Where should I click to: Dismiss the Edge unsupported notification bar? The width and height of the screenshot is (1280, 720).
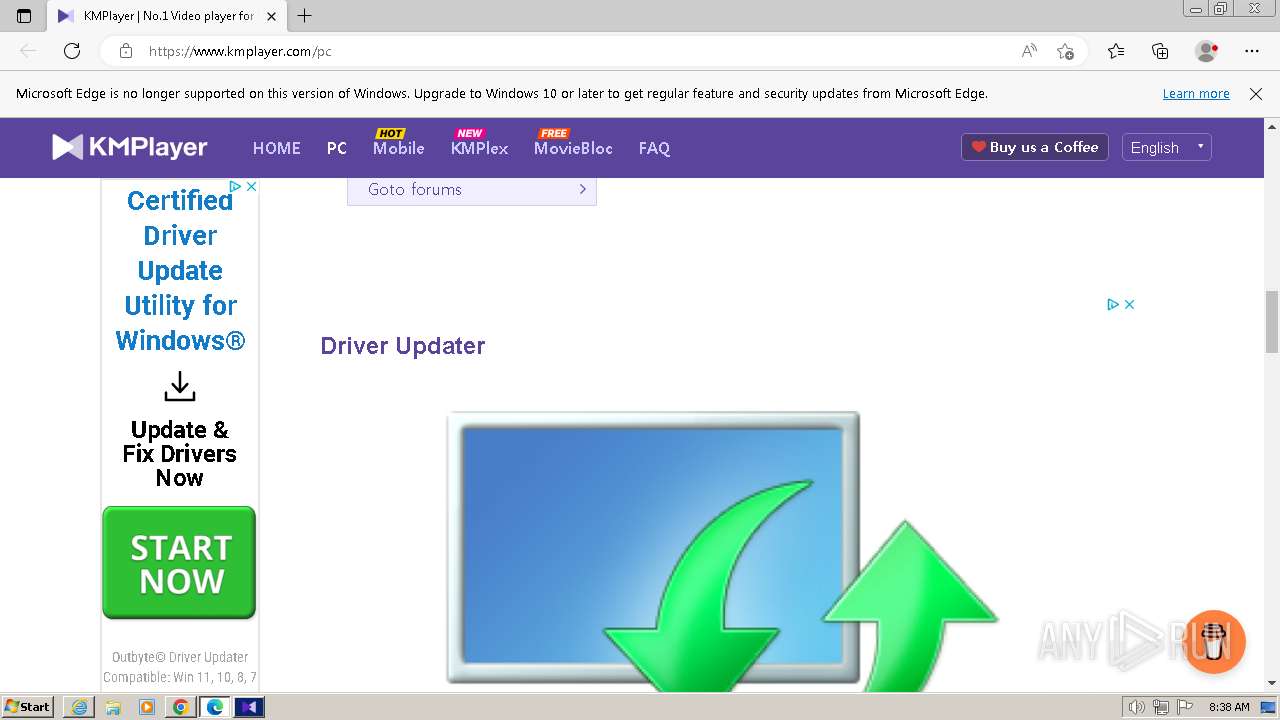[x=1256, y=94]
